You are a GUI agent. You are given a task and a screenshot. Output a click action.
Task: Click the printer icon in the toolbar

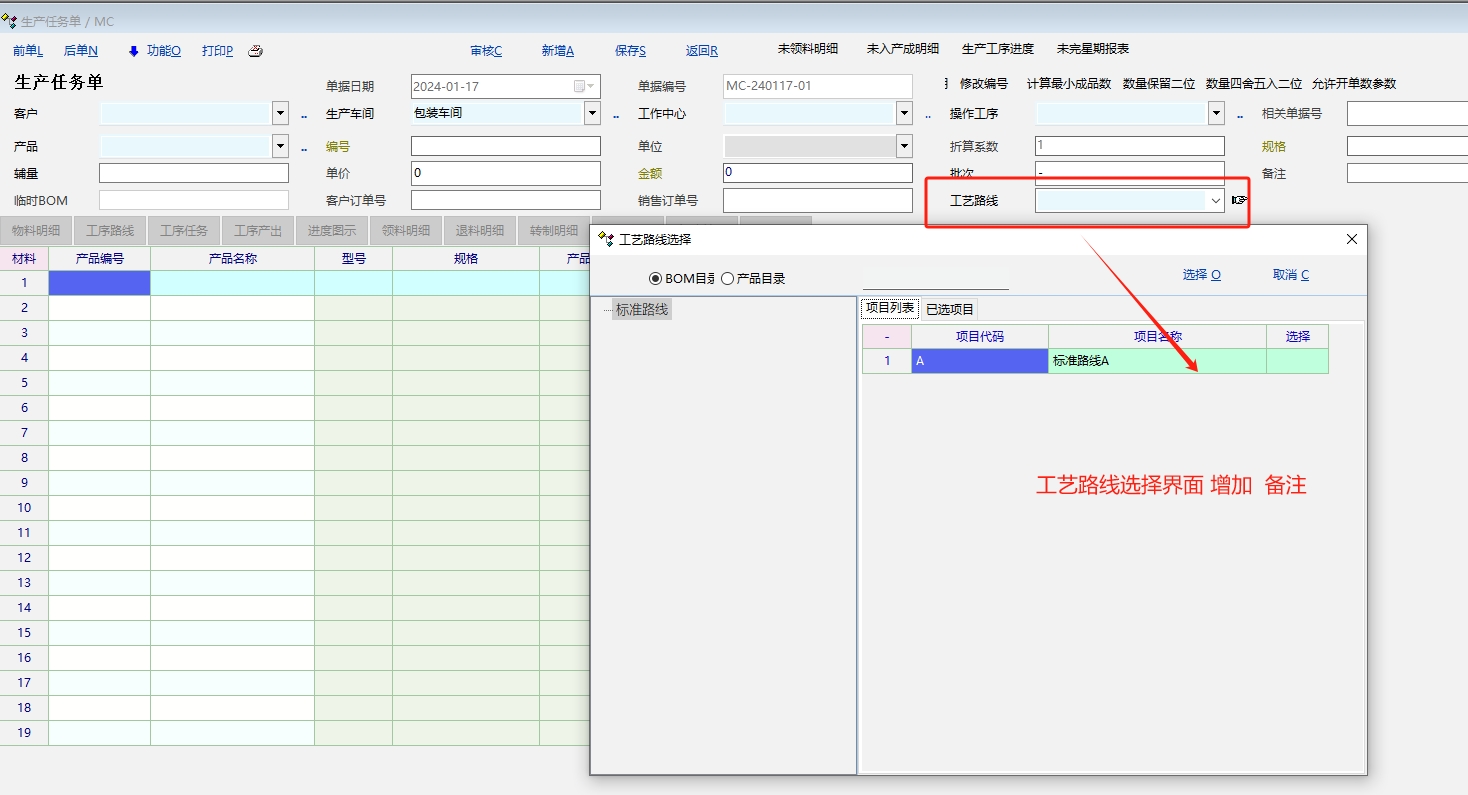(x=255, y=51)
